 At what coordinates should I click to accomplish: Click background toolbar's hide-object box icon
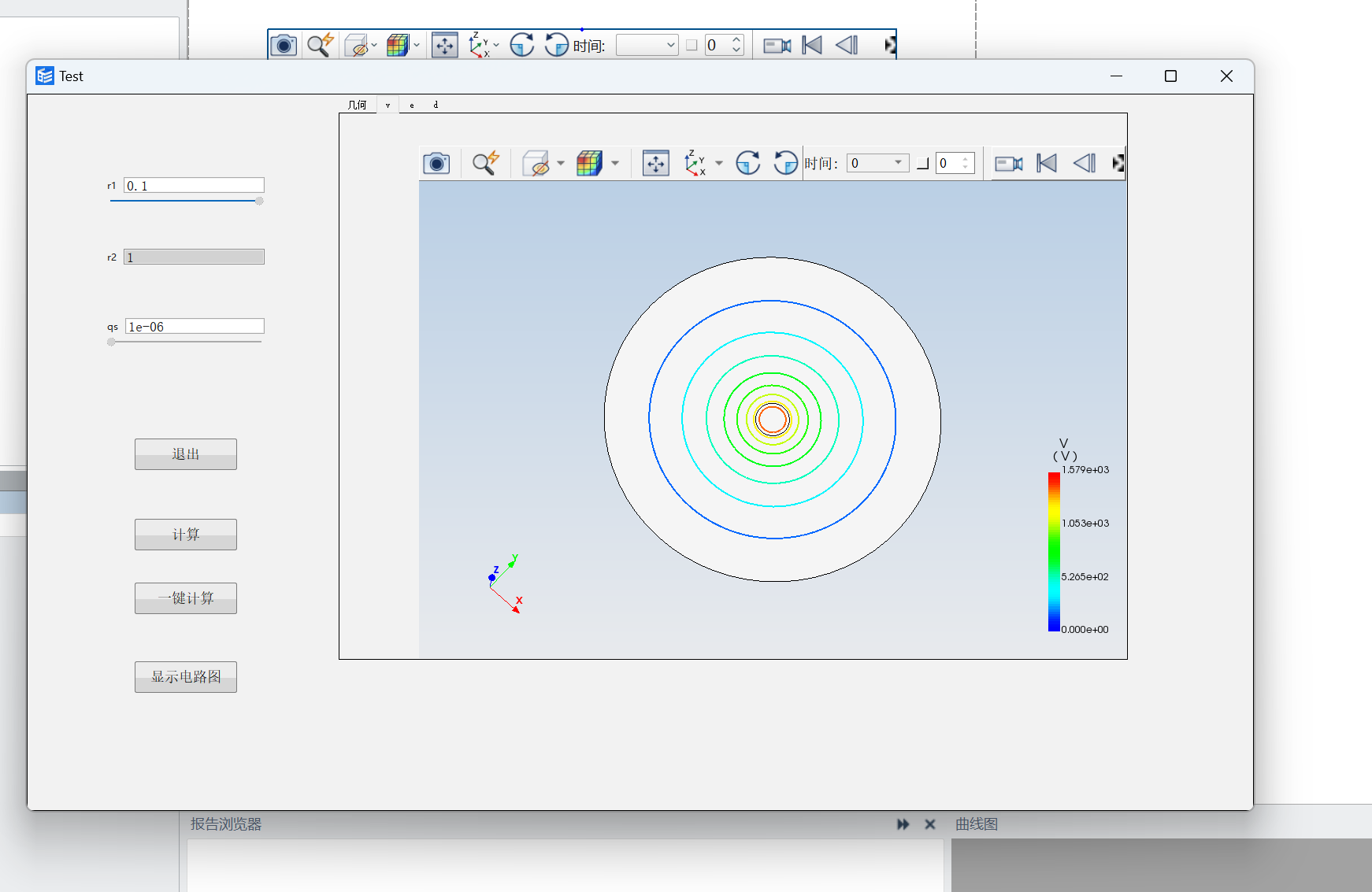pyautogui.click(x=357, y=45)
